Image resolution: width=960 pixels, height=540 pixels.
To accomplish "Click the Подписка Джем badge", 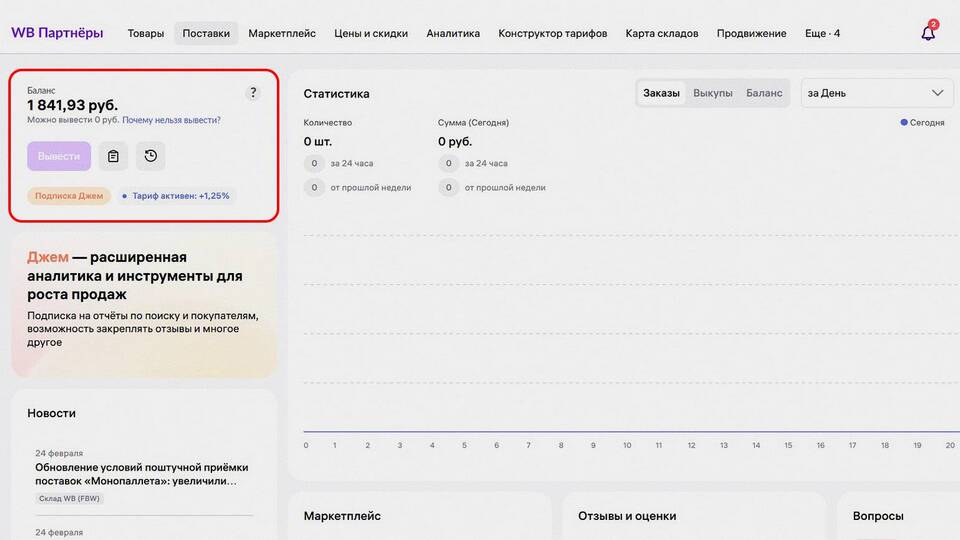I will click(x=69, y=196).
